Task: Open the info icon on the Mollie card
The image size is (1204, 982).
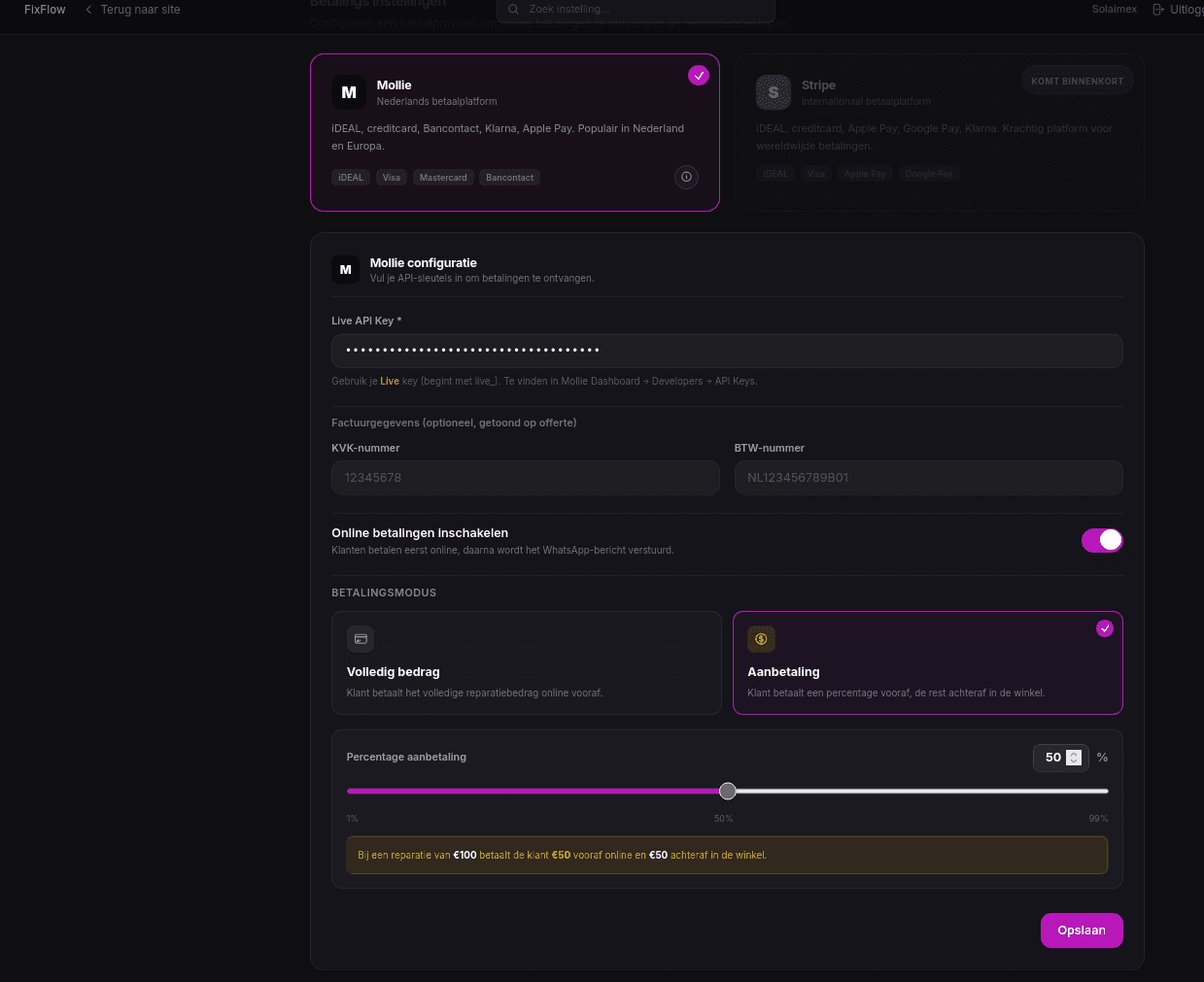Action: 686,177
